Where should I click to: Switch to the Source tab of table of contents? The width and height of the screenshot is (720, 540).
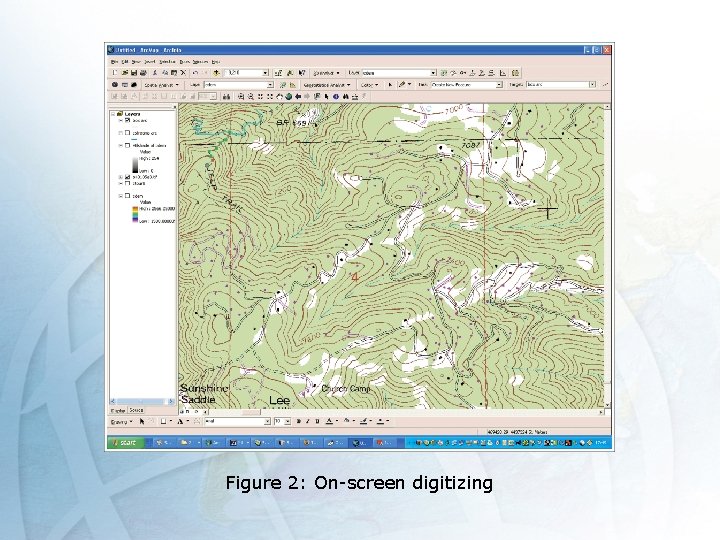point(136,410)
